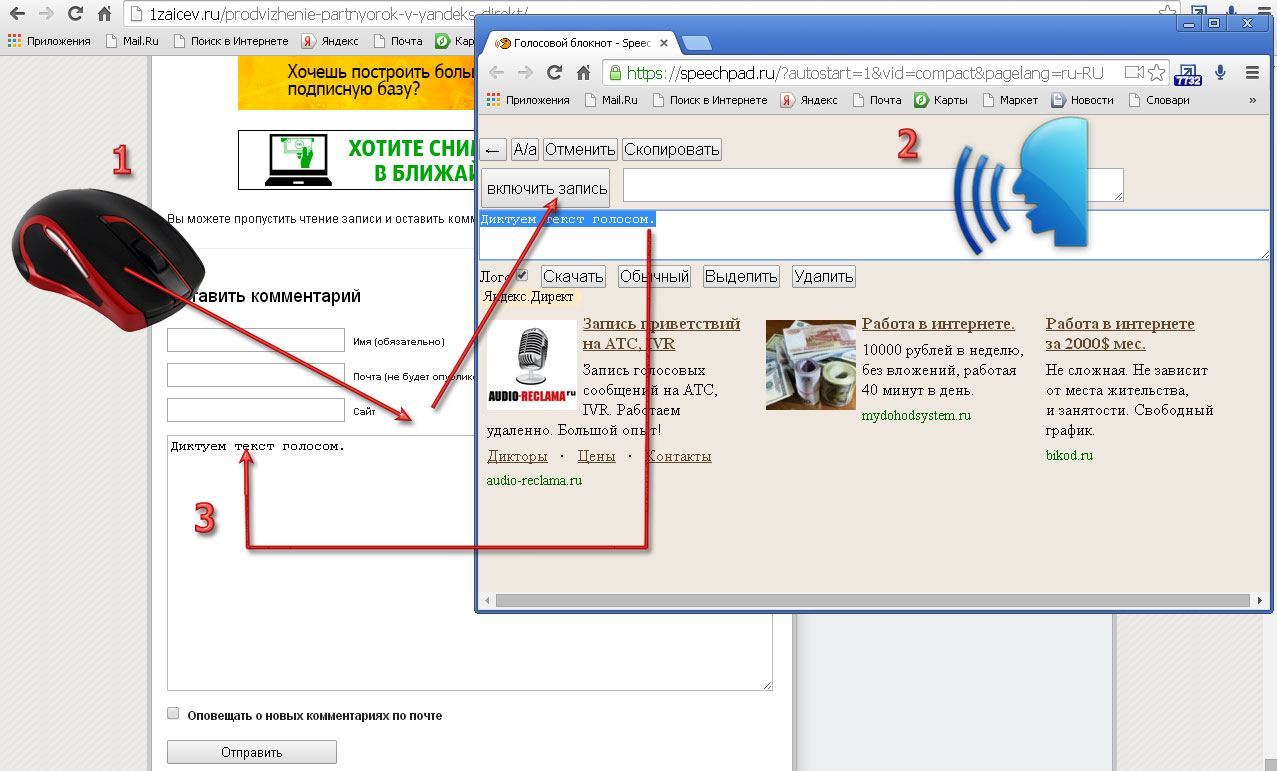Bookmark the Speechpad page with the star icon
The height and width of the screenshot is (771, 1277).
click(1156, 73)
